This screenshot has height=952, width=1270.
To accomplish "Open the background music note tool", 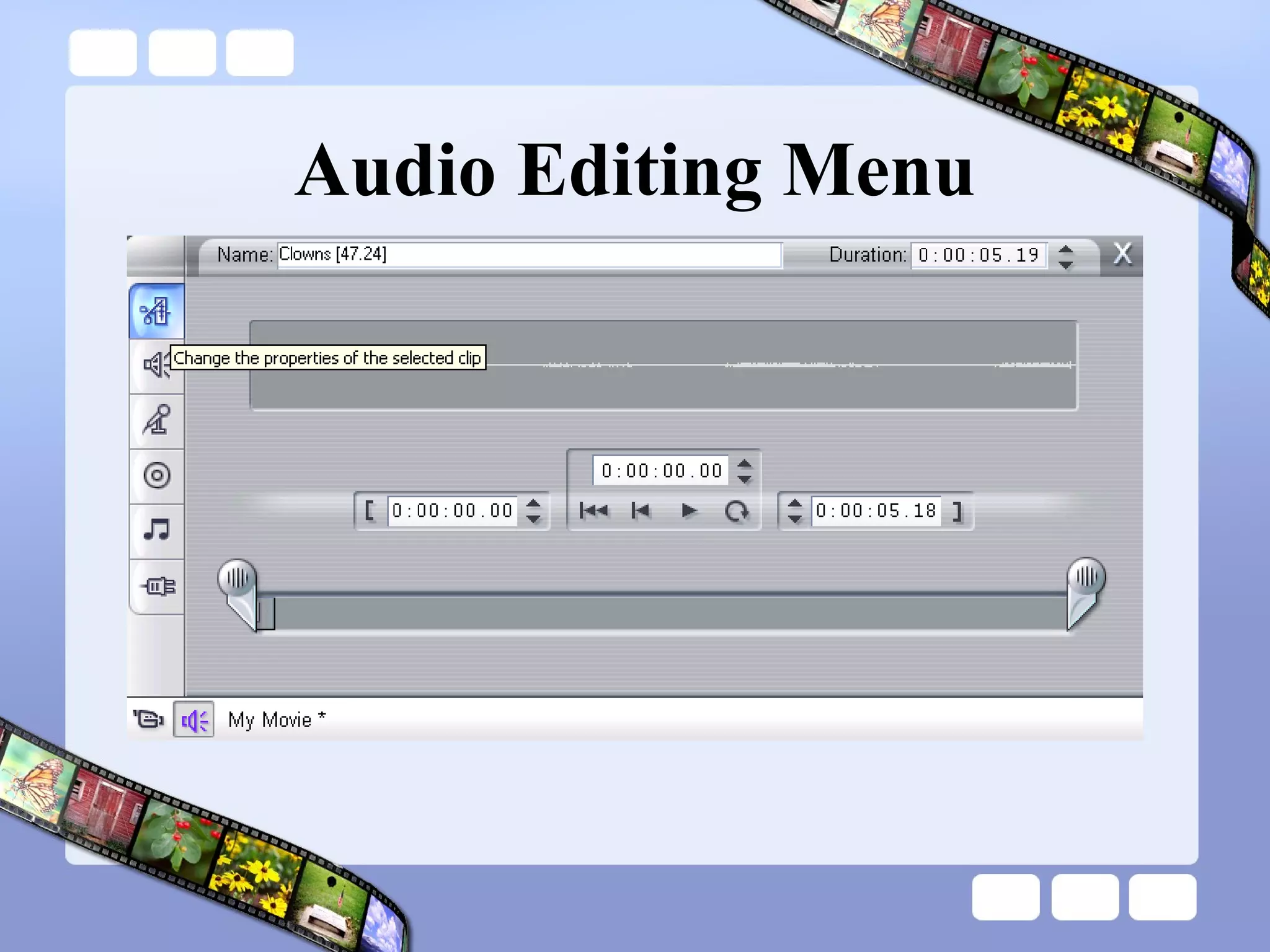I will point(156,531).
